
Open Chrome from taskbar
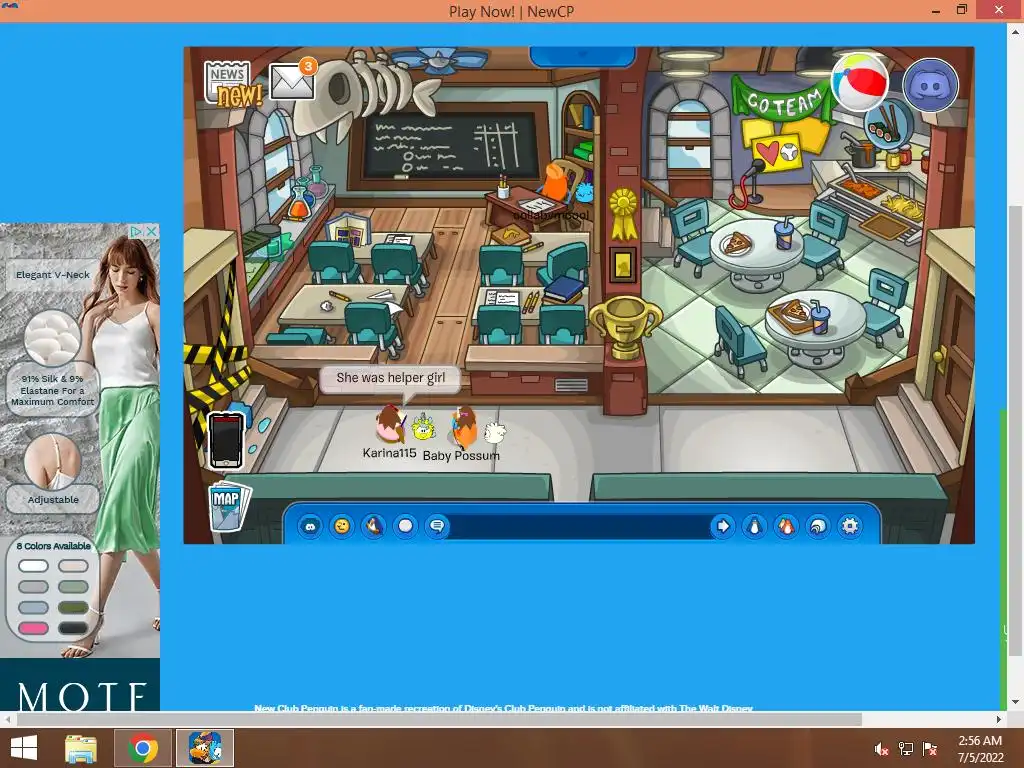click(142, 748)
